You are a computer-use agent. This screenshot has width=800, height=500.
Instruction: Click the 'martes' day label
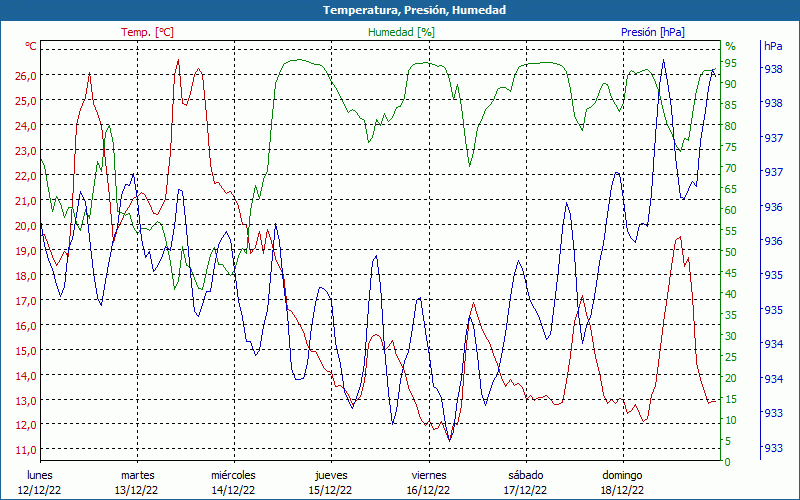137,475
